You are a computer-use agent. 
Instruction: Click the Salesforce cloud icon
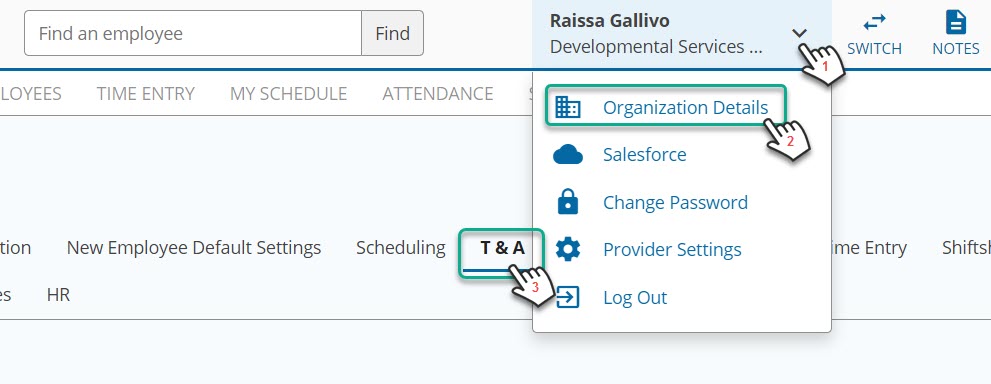[x=568, y=155]
